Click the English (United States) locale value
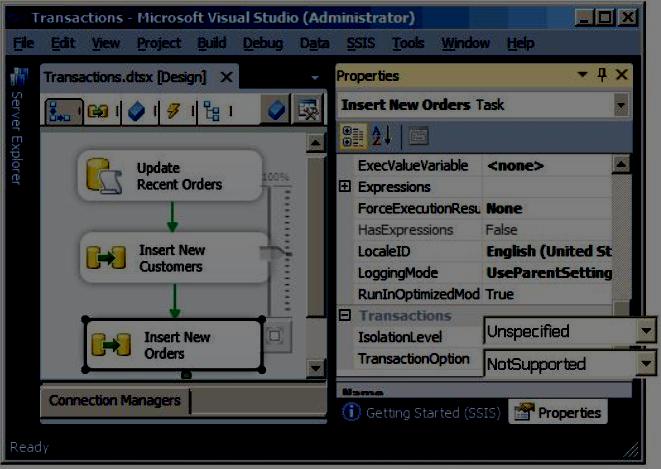 click(549, 252)
